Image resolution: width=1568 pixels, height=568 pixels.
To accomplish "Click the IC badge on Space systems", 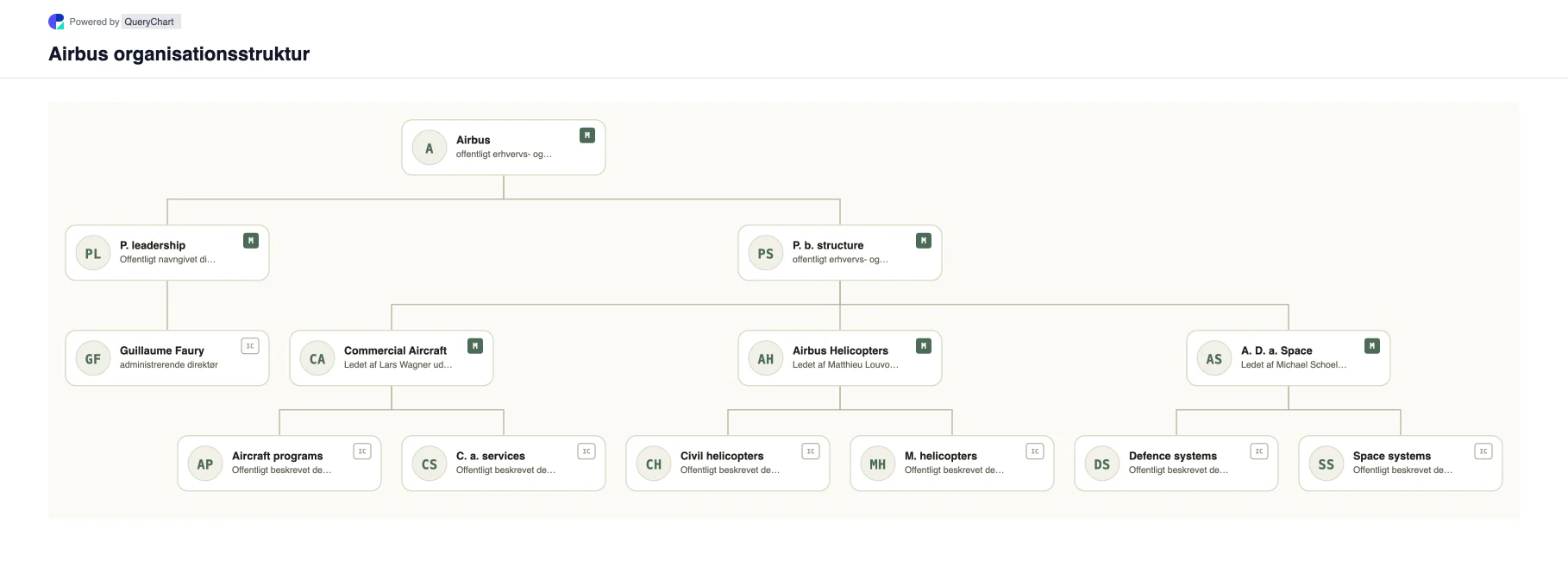I will (x=1483, y=451).
